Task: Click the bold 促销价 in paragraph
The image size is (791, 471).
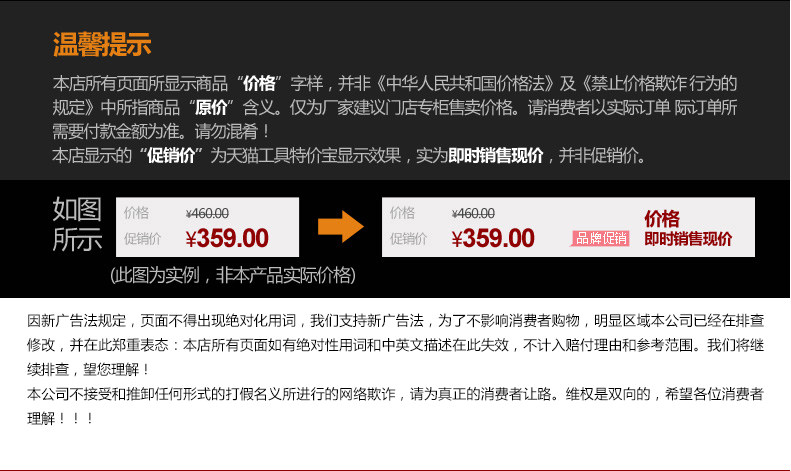Action: (x=171, y=155)
